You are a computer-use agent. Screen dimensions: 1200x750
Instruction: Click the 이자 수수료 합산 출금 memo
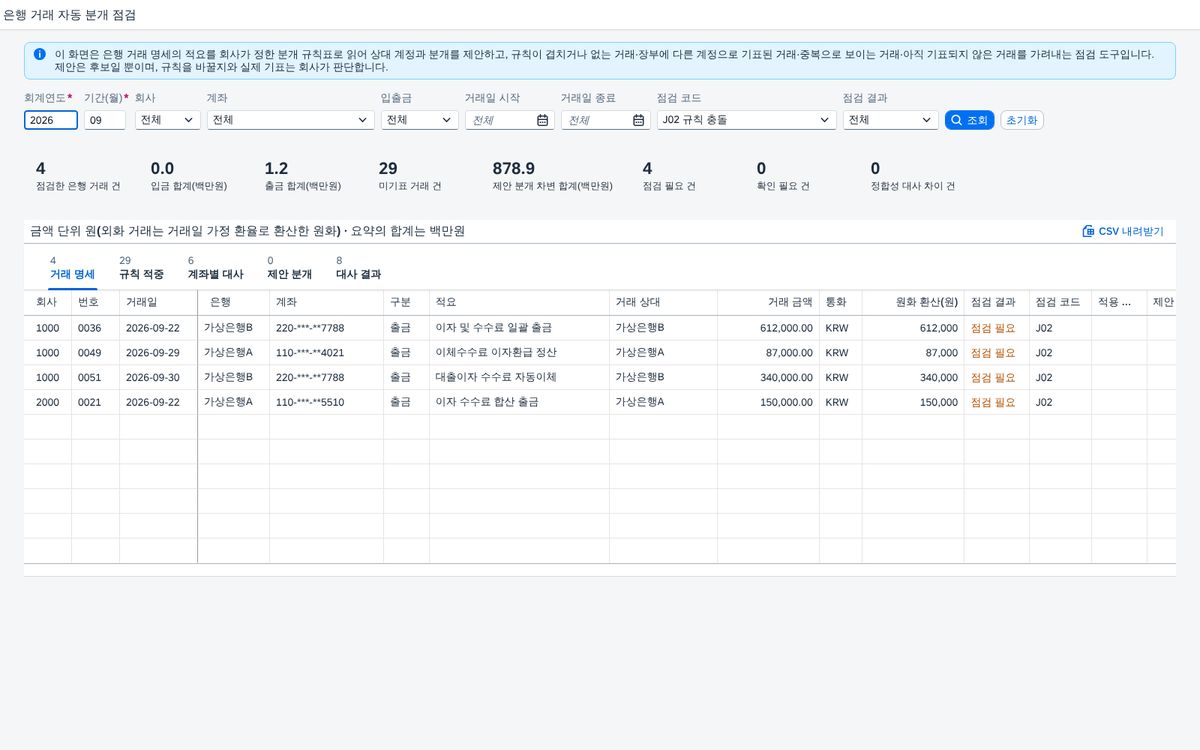pos(487,402)
